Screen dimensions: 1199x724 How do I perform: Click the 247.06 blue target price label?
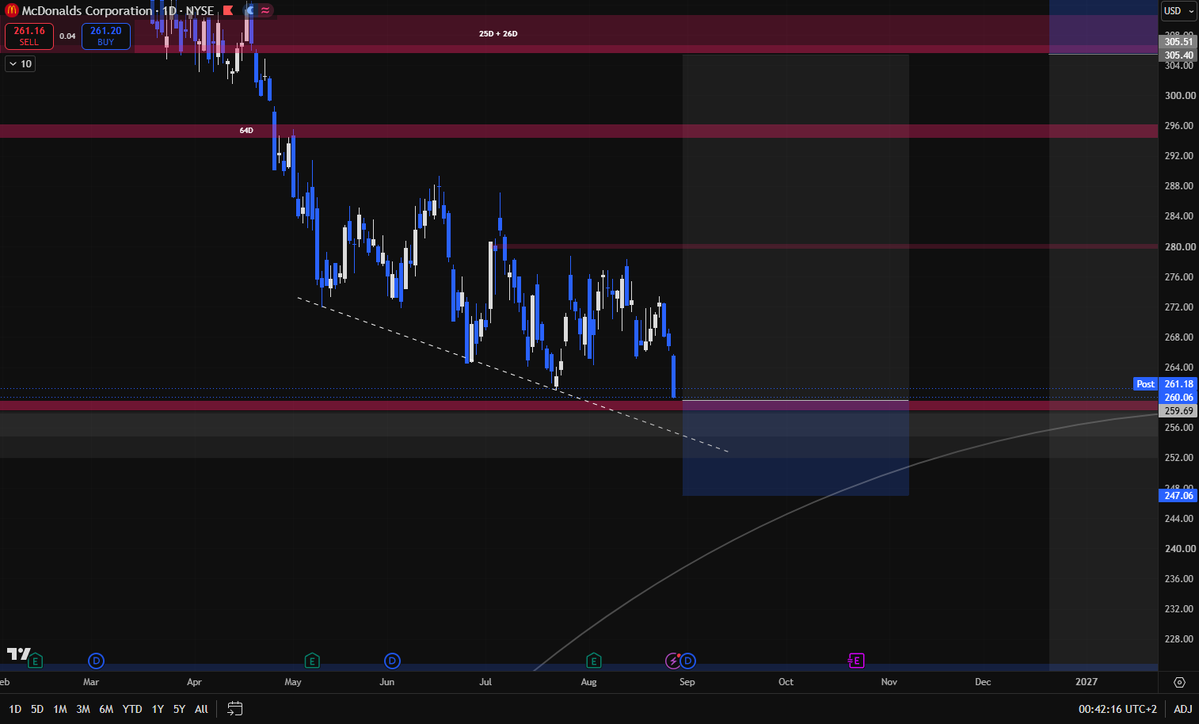click(1178, 495)
